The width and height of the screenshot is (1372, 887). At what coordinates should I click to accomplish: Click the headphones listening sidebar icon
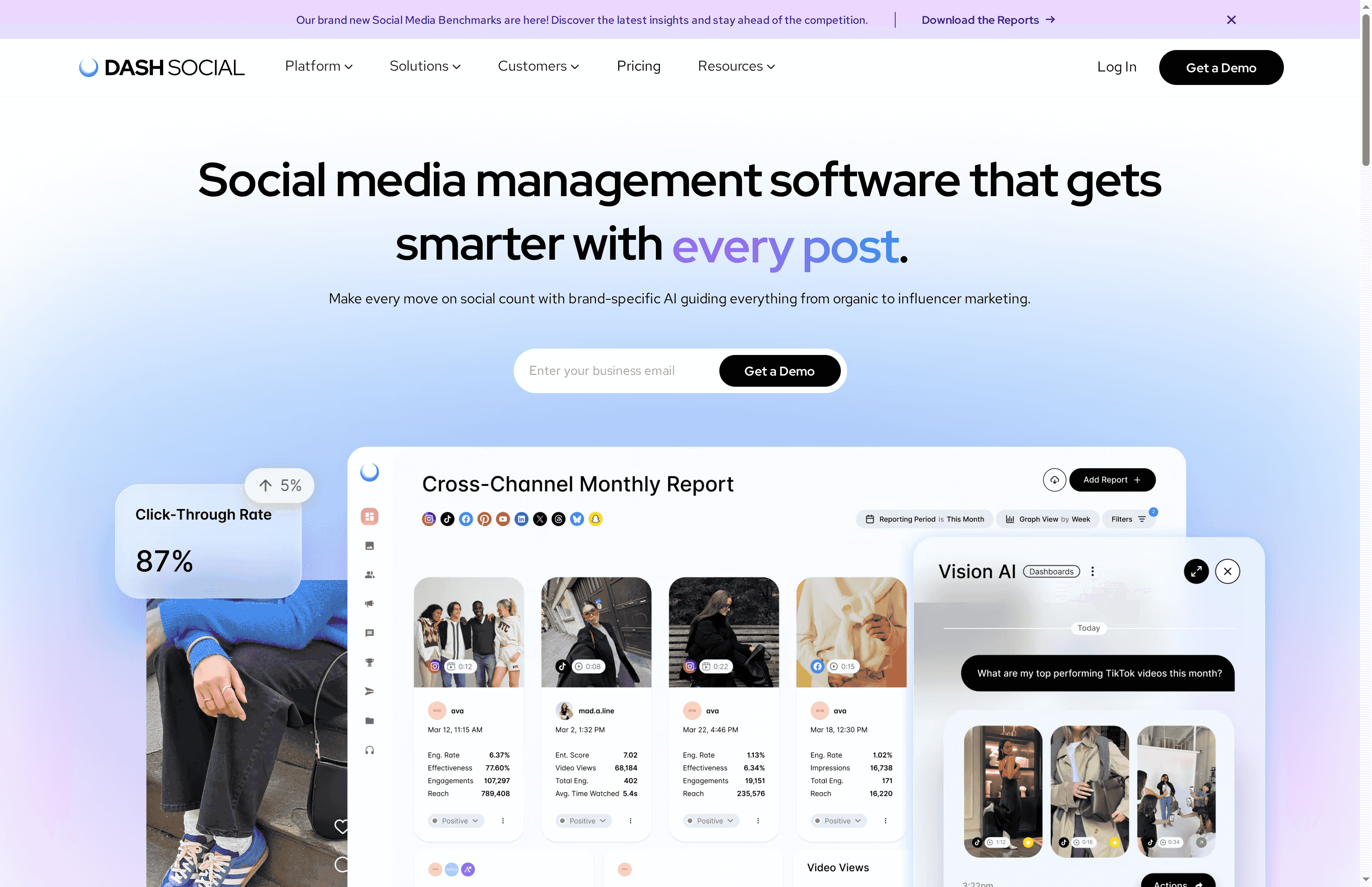tap(370, 750)
